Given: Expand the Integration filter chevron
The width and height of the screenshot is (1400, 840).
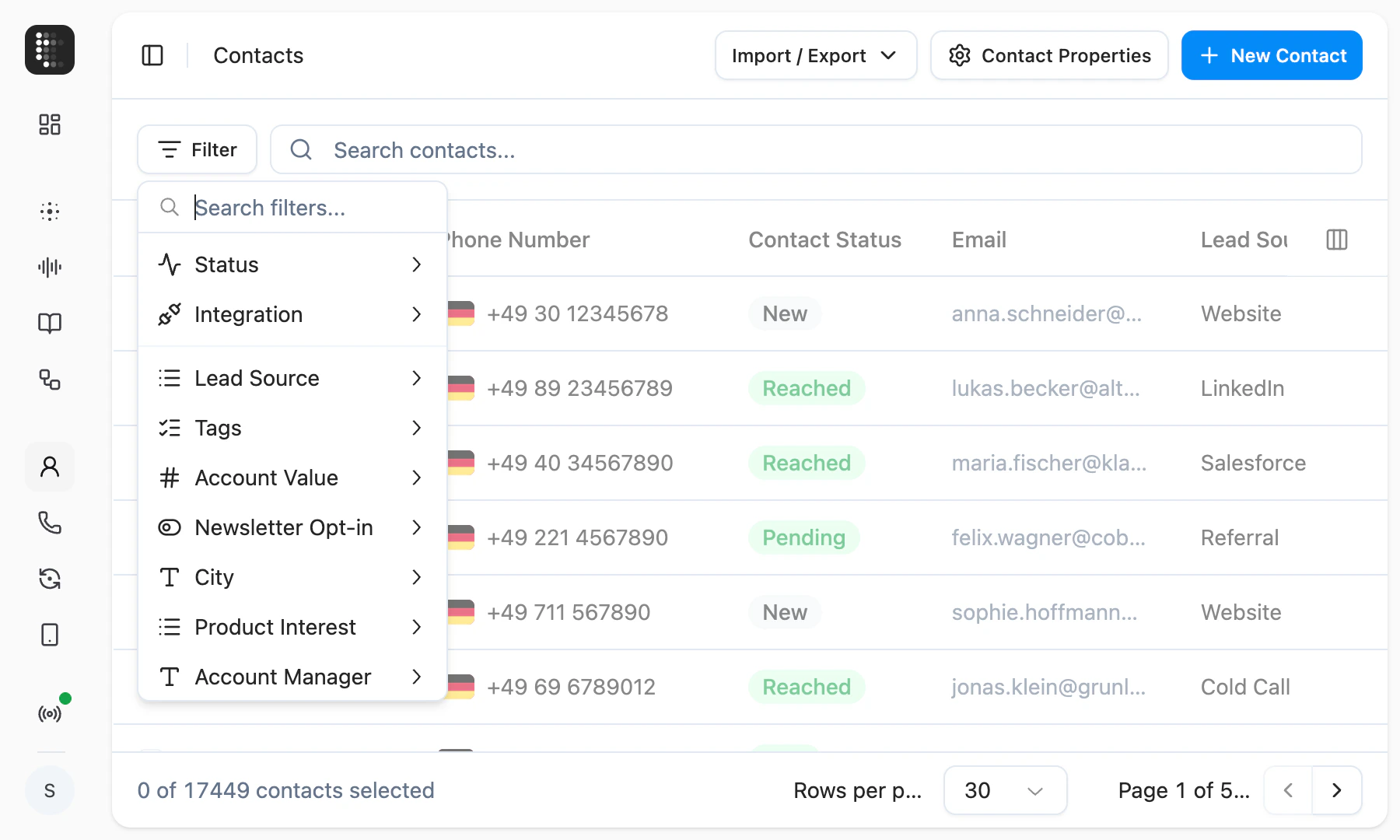Looking at the screenshot, I should tap(417, 314).
